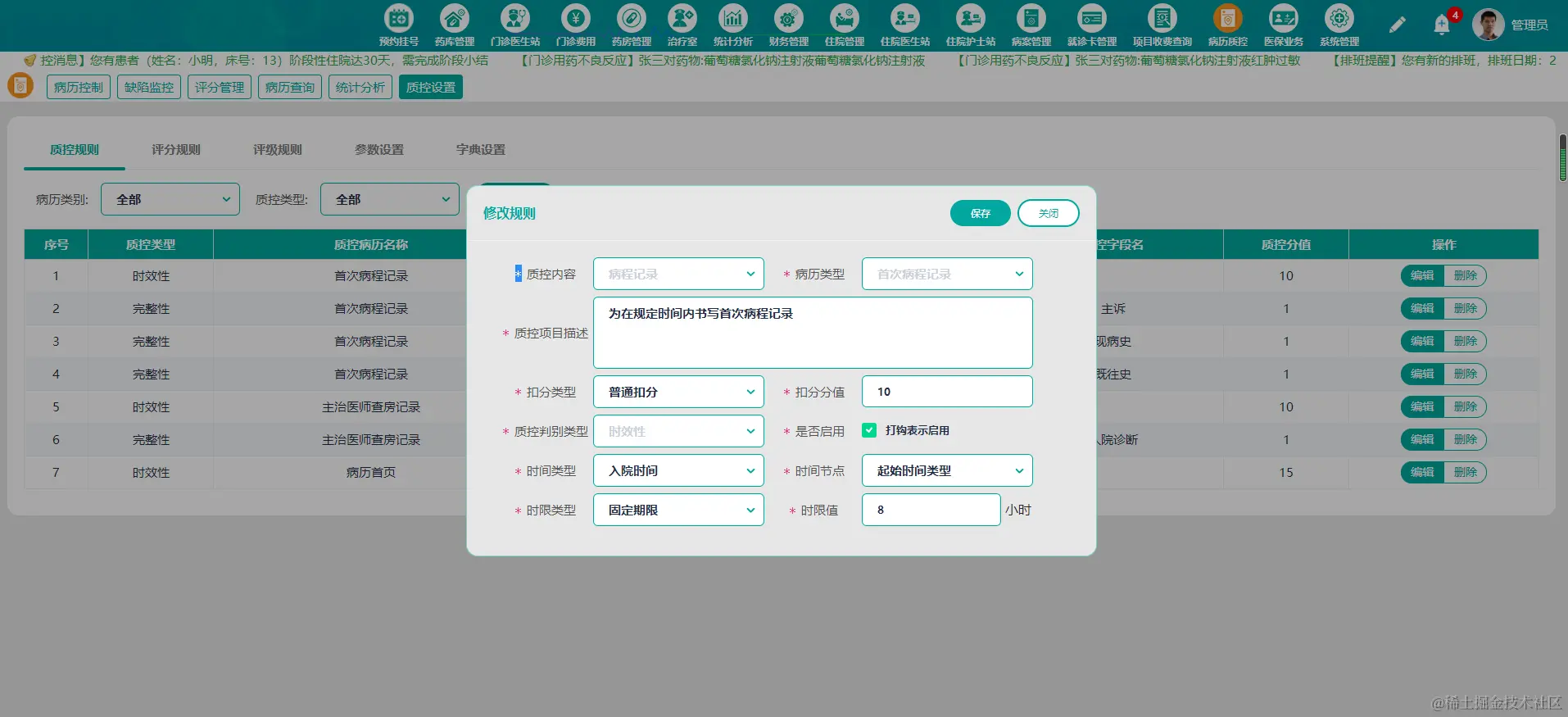This screenshot has height=717, width=1568.
Task: Click 编辑 for table row 1
Action: point(1422,276)
